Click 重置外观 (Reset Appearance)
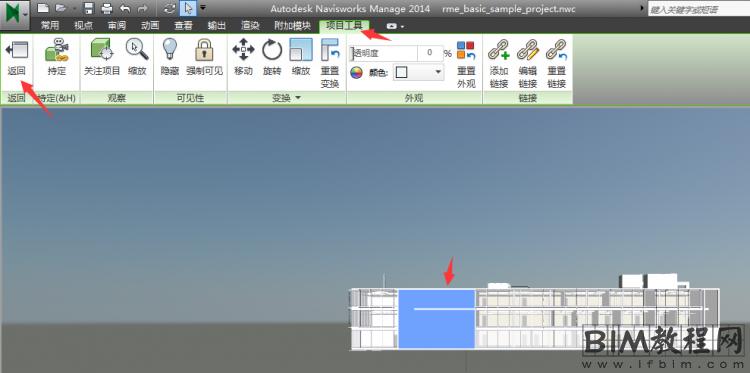 tap(466, 65)
